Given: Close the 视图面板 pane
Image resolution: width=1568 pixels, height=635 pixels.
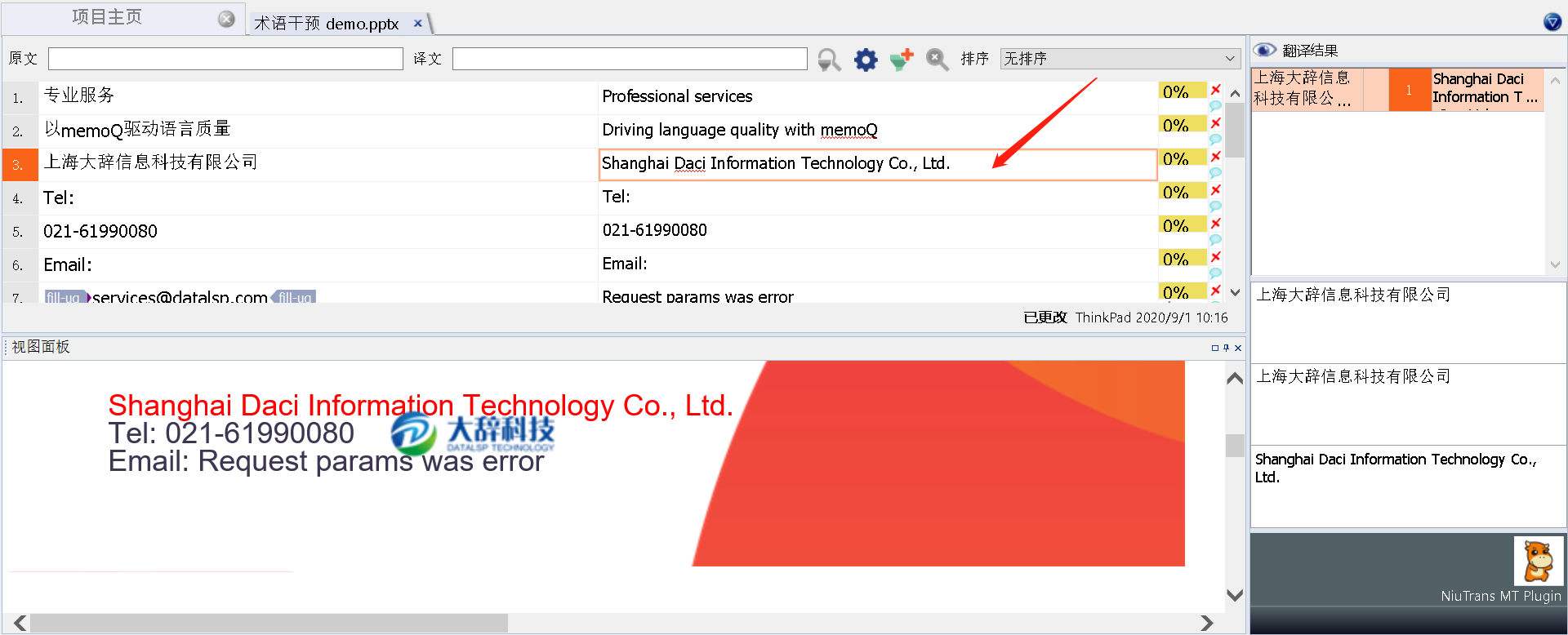Looking at the screenshot, I should pos(1238,348).
